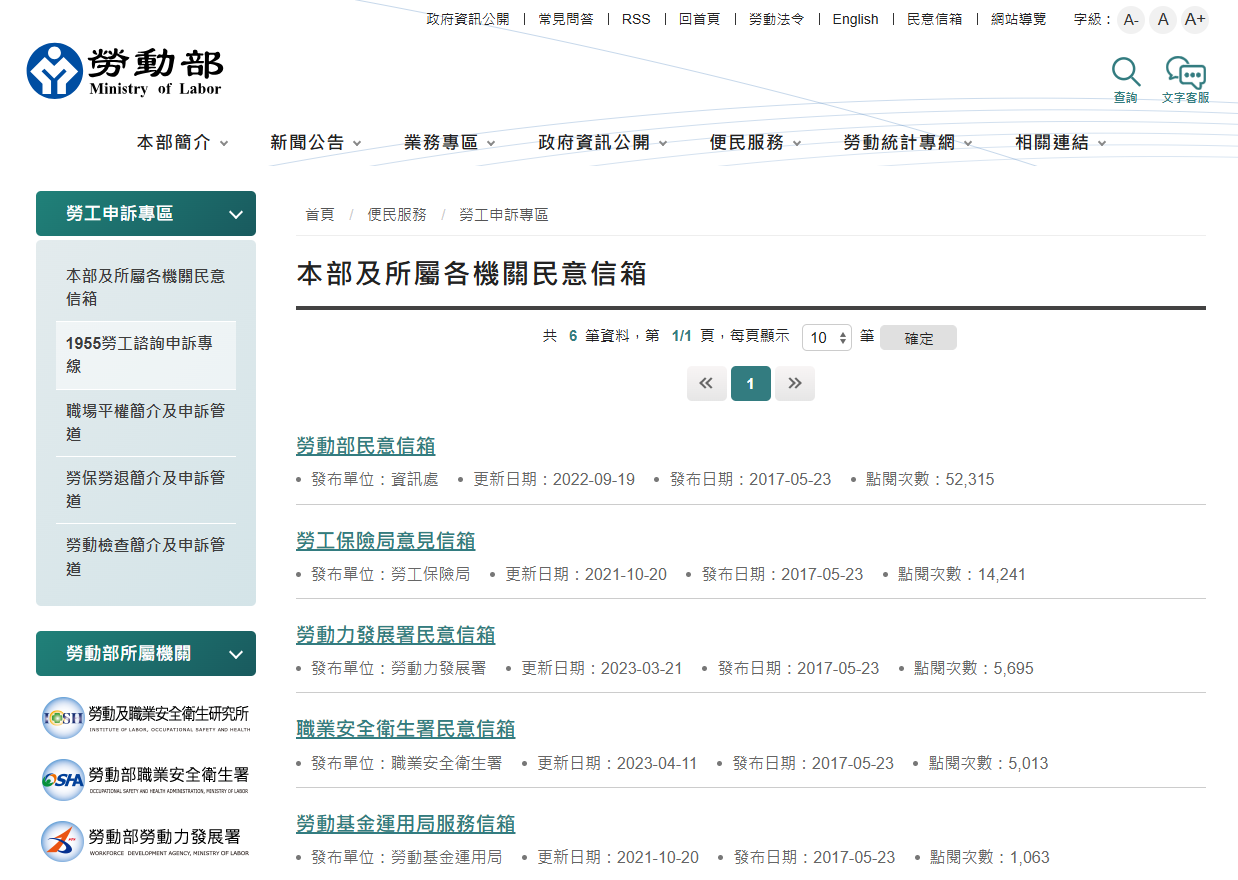This screenshot has height=880, width=1238.
Task: Click top link 政府資訊公開
Action: click(468, 19)
